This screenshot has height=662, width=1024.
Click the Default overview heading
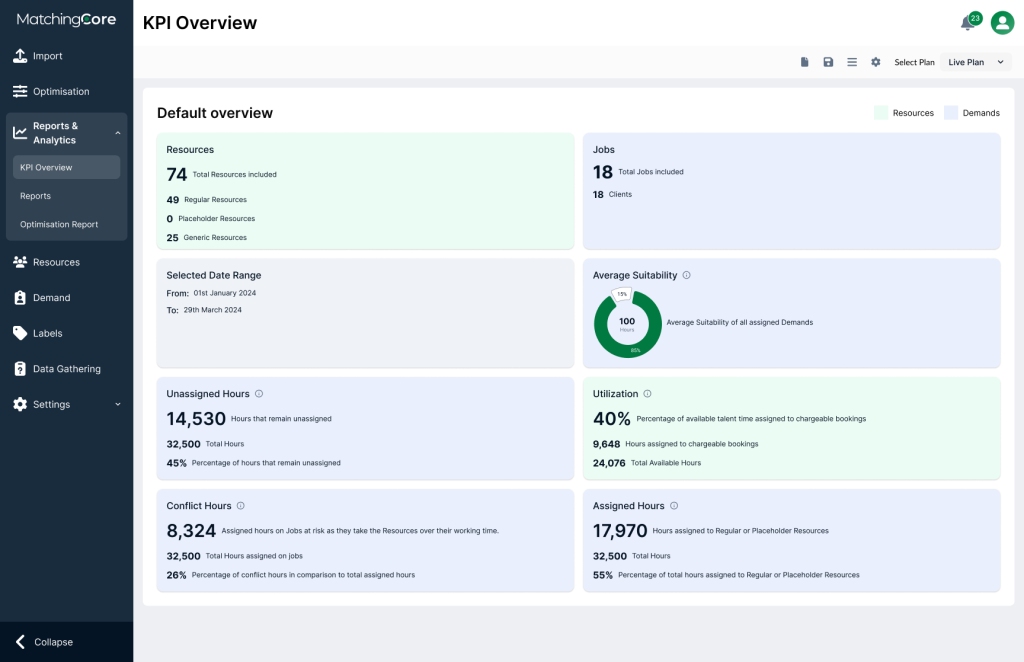[215, 113]
